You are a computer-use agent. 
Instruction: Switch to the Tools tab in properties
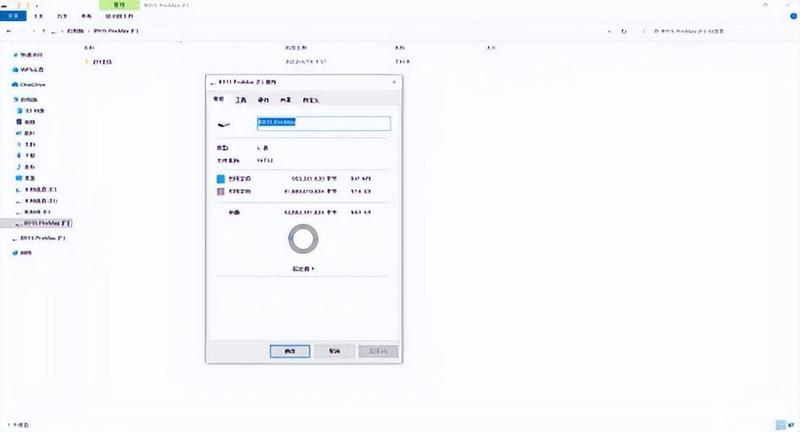pos(240,100)
